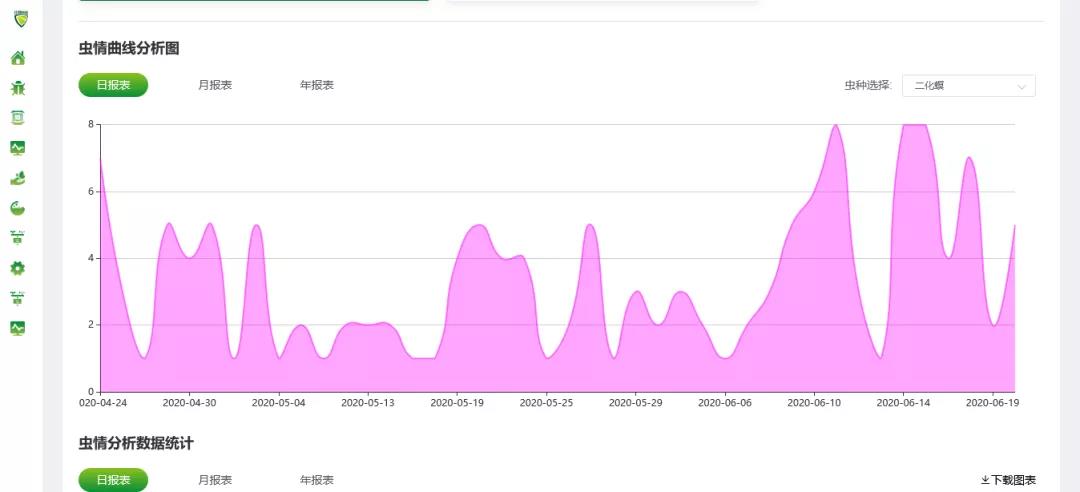1080x492 pixels.
Task: Select the bug icon in sidebar
Action: tap(18, 88)
